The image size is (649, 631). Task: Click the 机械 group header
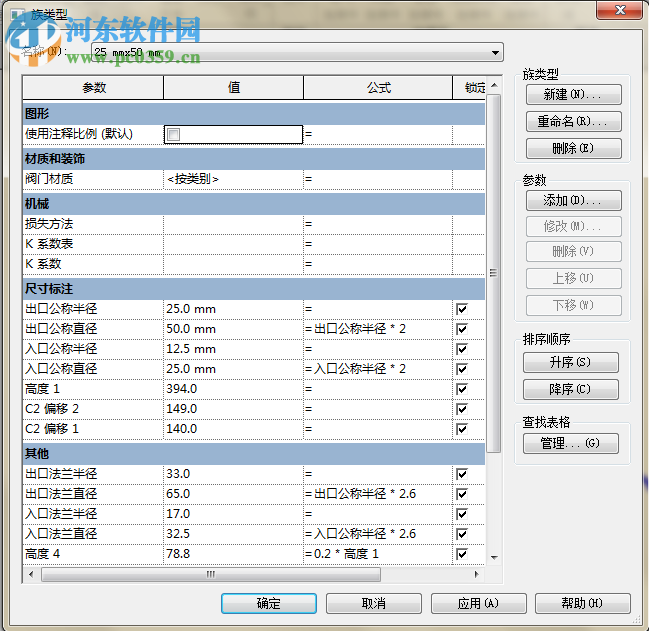click(x=254, y=204)
